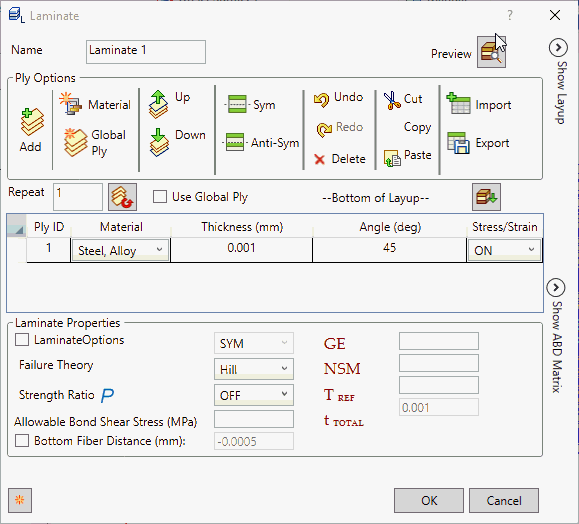The height and width of the screenshot is (524, 579).
Task: Apply Anti-Sym to the layup
Action: (235, 142)
